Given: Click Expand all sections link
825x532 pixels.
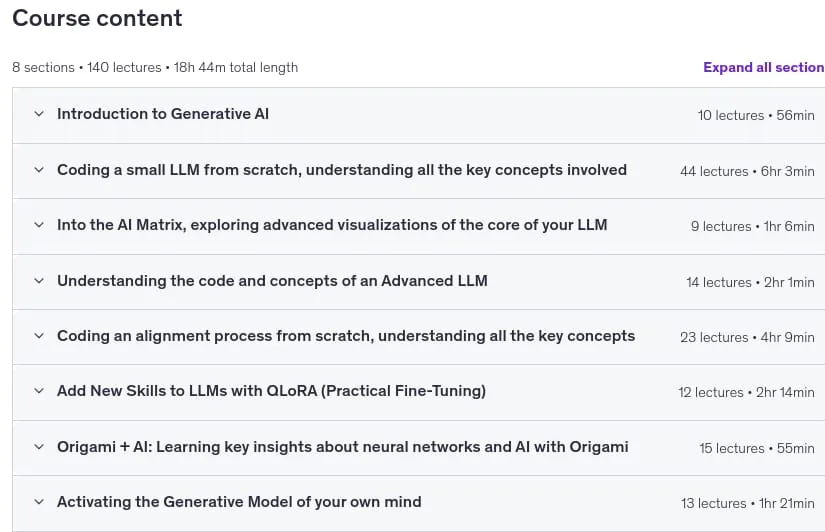Looking at the screenshot, I should 763,67.
